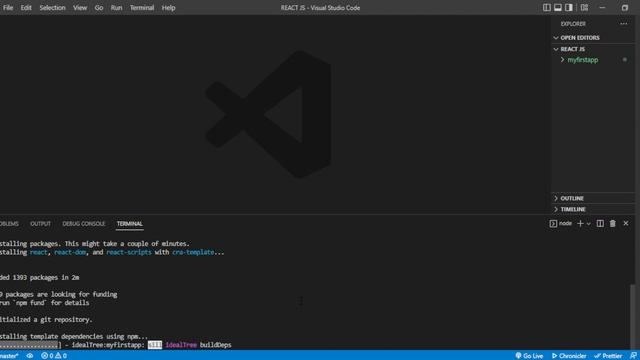Click the terminal vertical scrollbar thumb

633,316
